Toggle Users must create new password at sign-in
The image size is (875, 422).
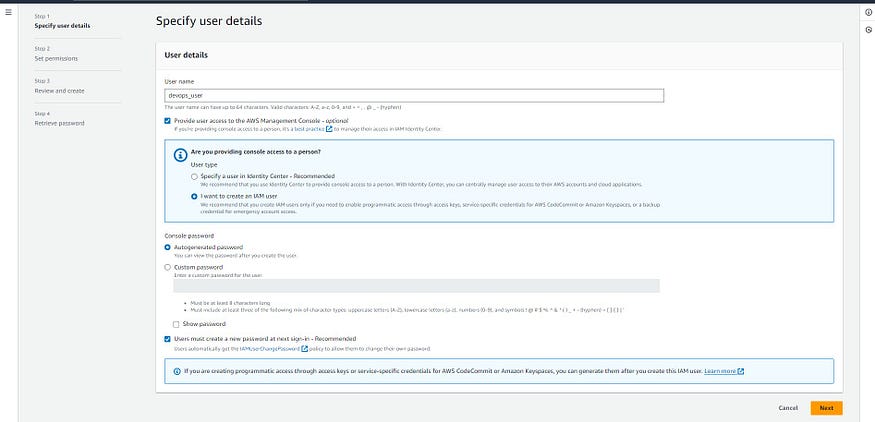[x=167, y=339]
